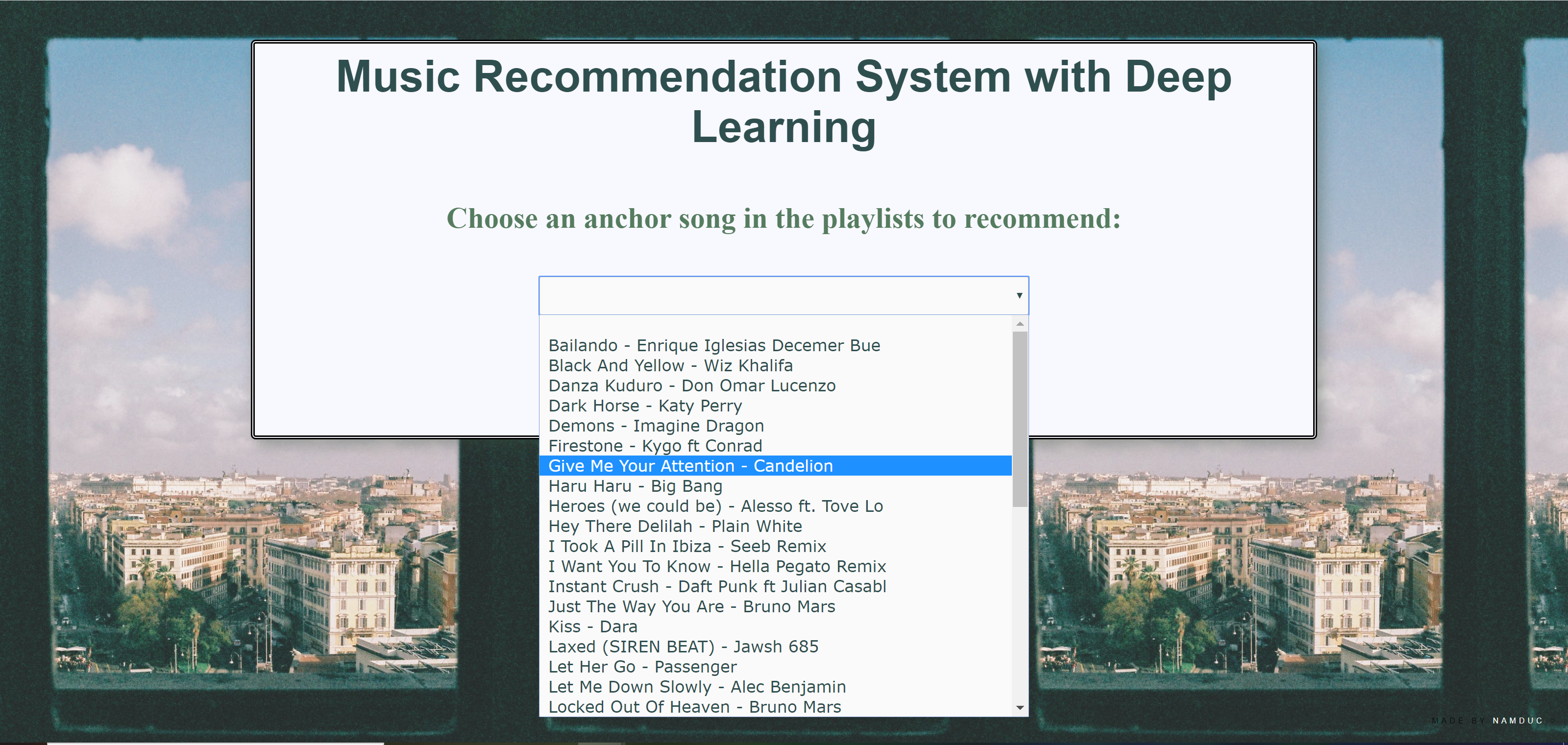Viewport: 1568px width, 745px height.
Task: Pick Let Her Go - Passenger
Action: coord(641,667)
